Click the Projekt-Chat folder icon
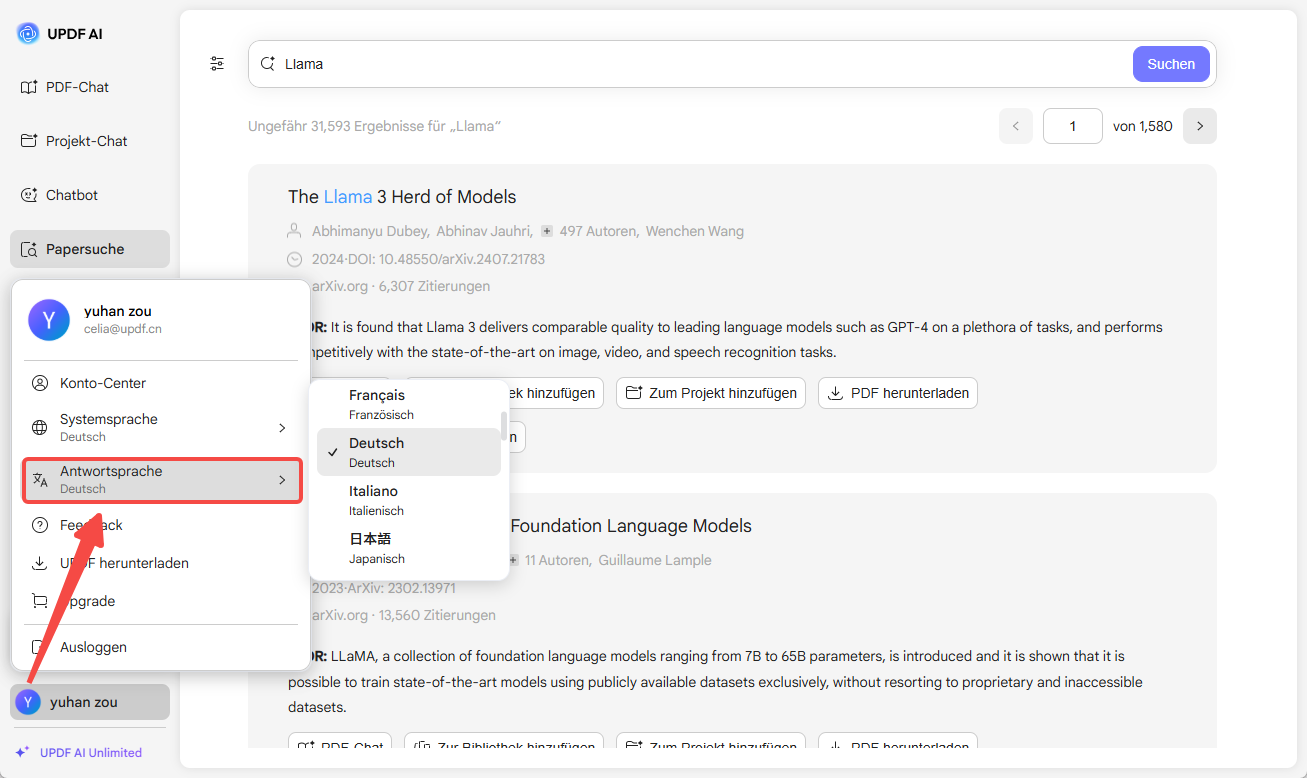Screen dimensions: 1307x778 click(x=29, y=141)
